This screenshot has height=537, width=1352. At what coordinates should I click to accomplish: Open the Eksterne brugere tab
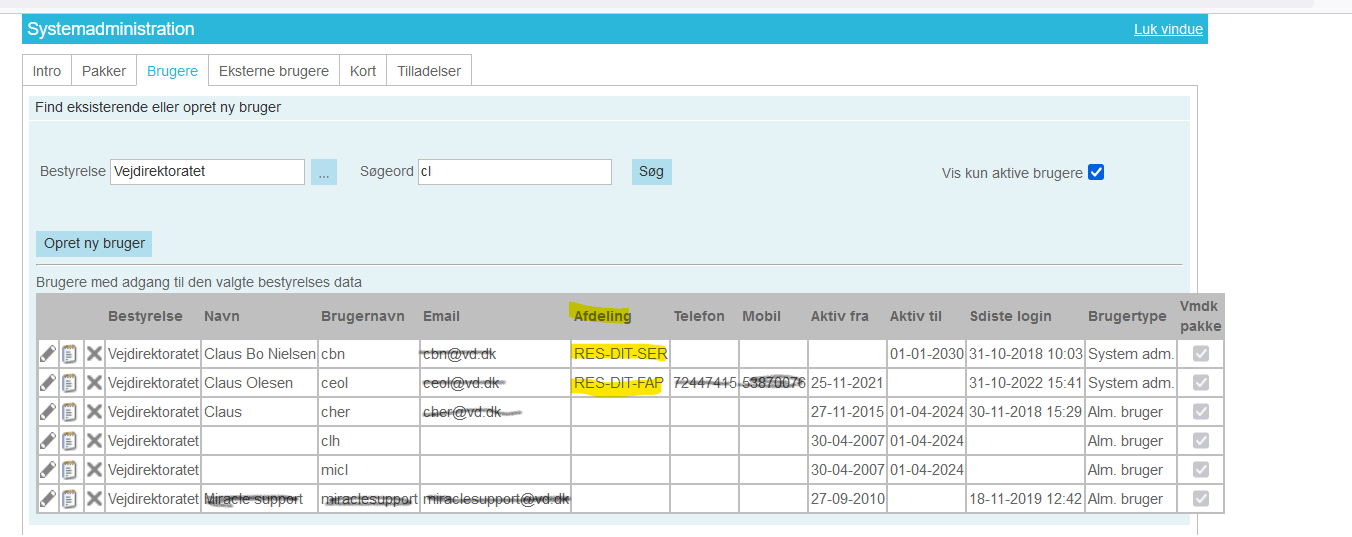click(274, 71)
